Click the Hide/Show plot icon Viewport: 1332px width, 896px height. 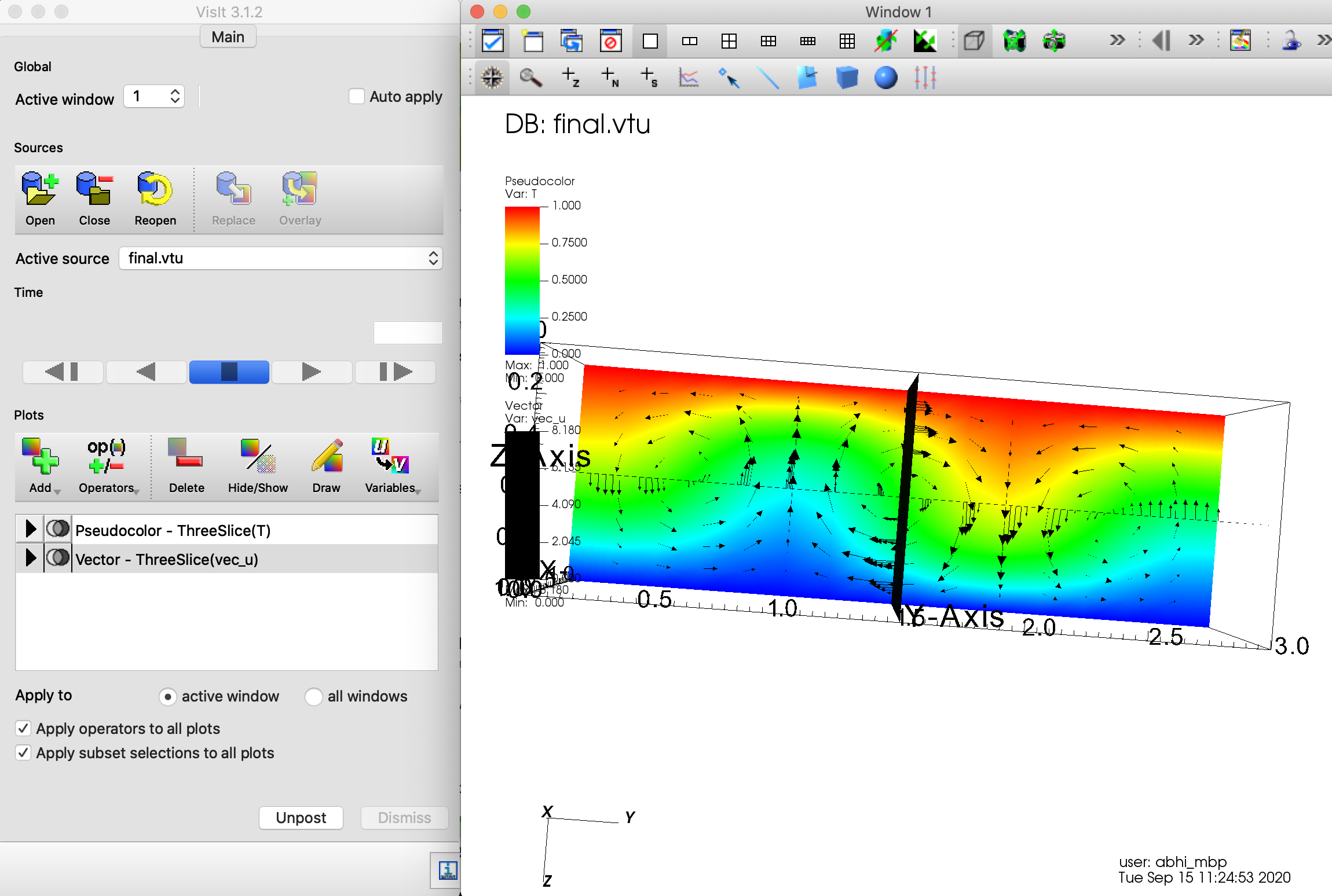[258, 457]
